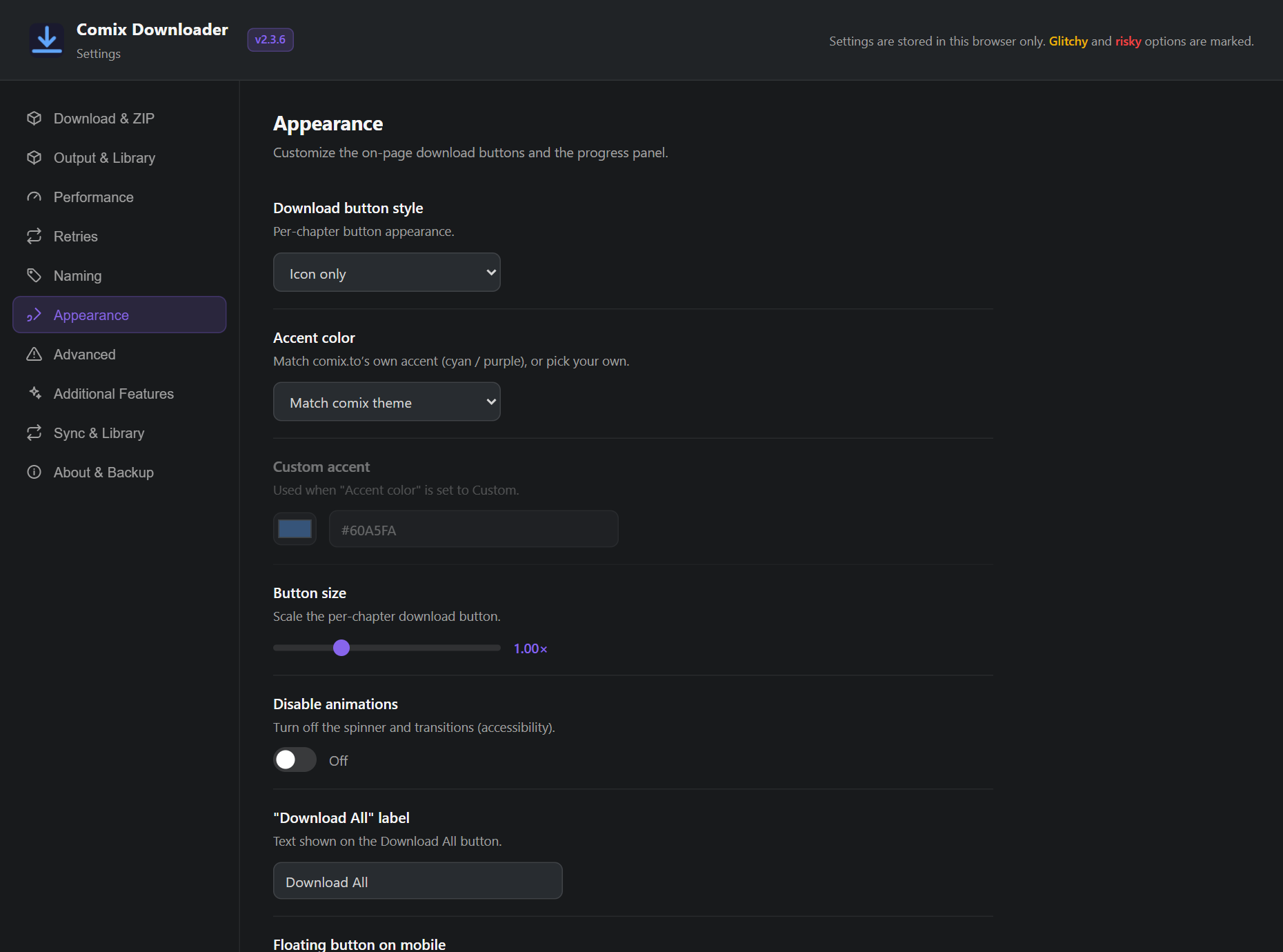Click the #60A5FA hex color field

[x=473, y=529]
